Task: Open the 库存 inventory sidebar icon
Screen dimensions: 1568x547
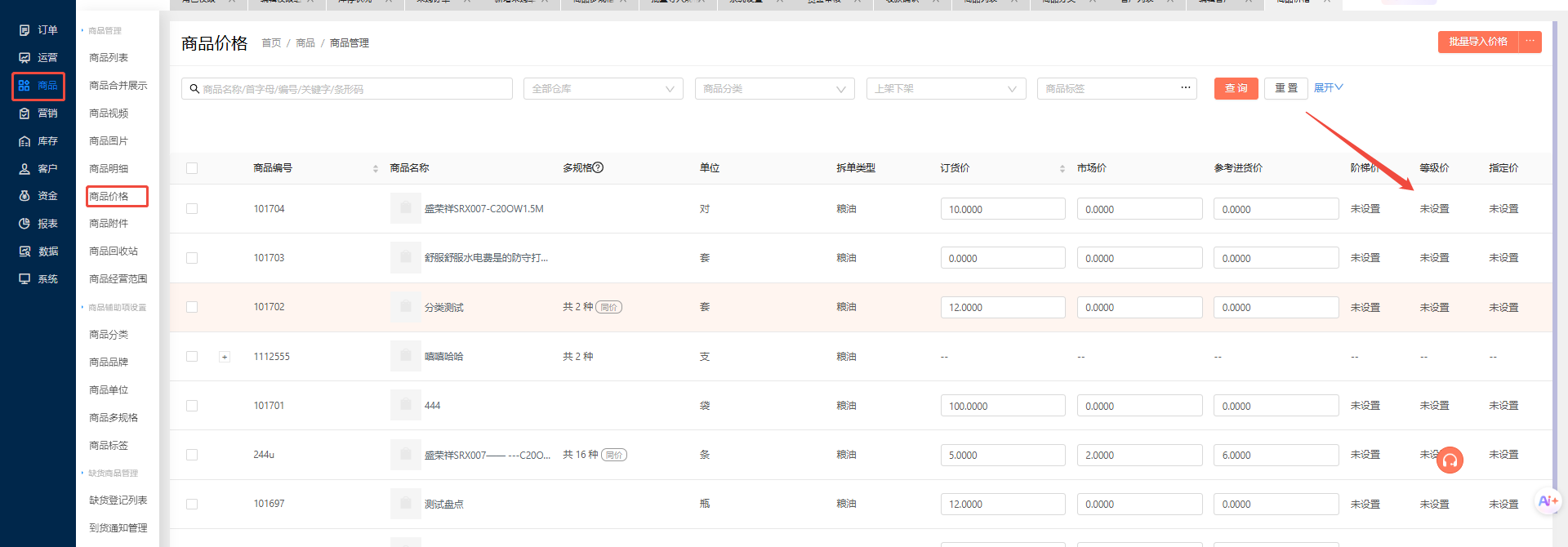Action: [x=24, y=141]
